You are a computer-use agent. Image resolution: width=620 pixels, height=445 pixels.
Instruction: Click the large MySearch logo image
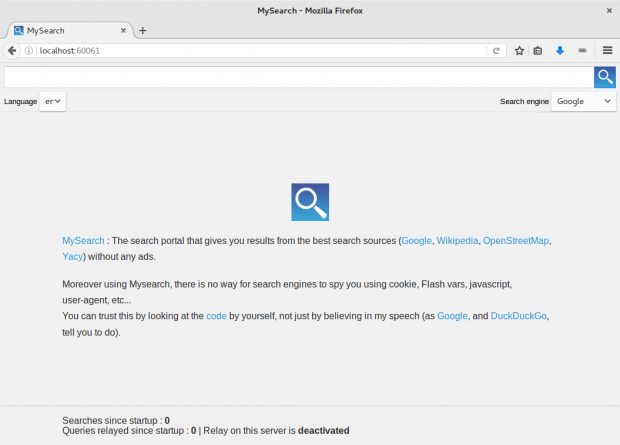coord(310,202)
